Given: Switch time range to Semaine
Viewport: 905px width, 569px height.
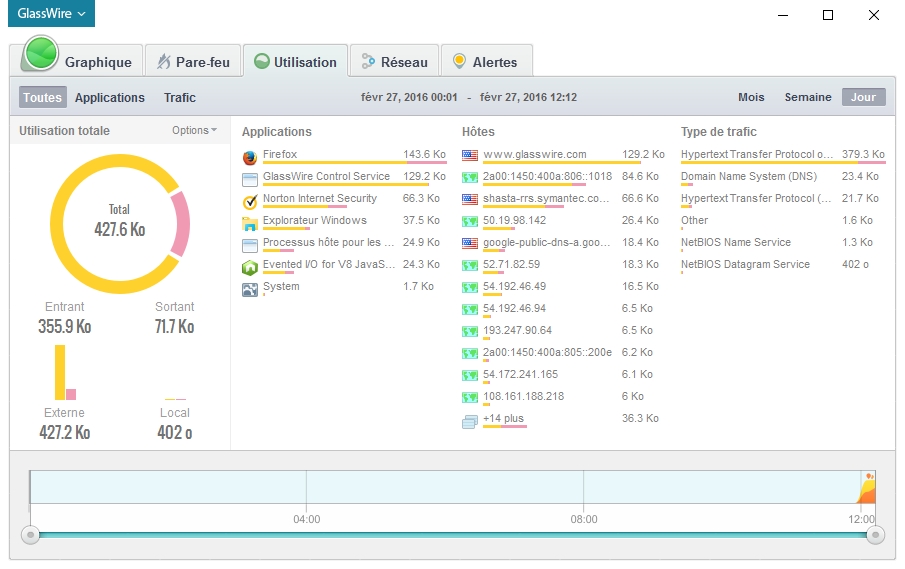Looking at the screenshot, I should pos(807,97).
